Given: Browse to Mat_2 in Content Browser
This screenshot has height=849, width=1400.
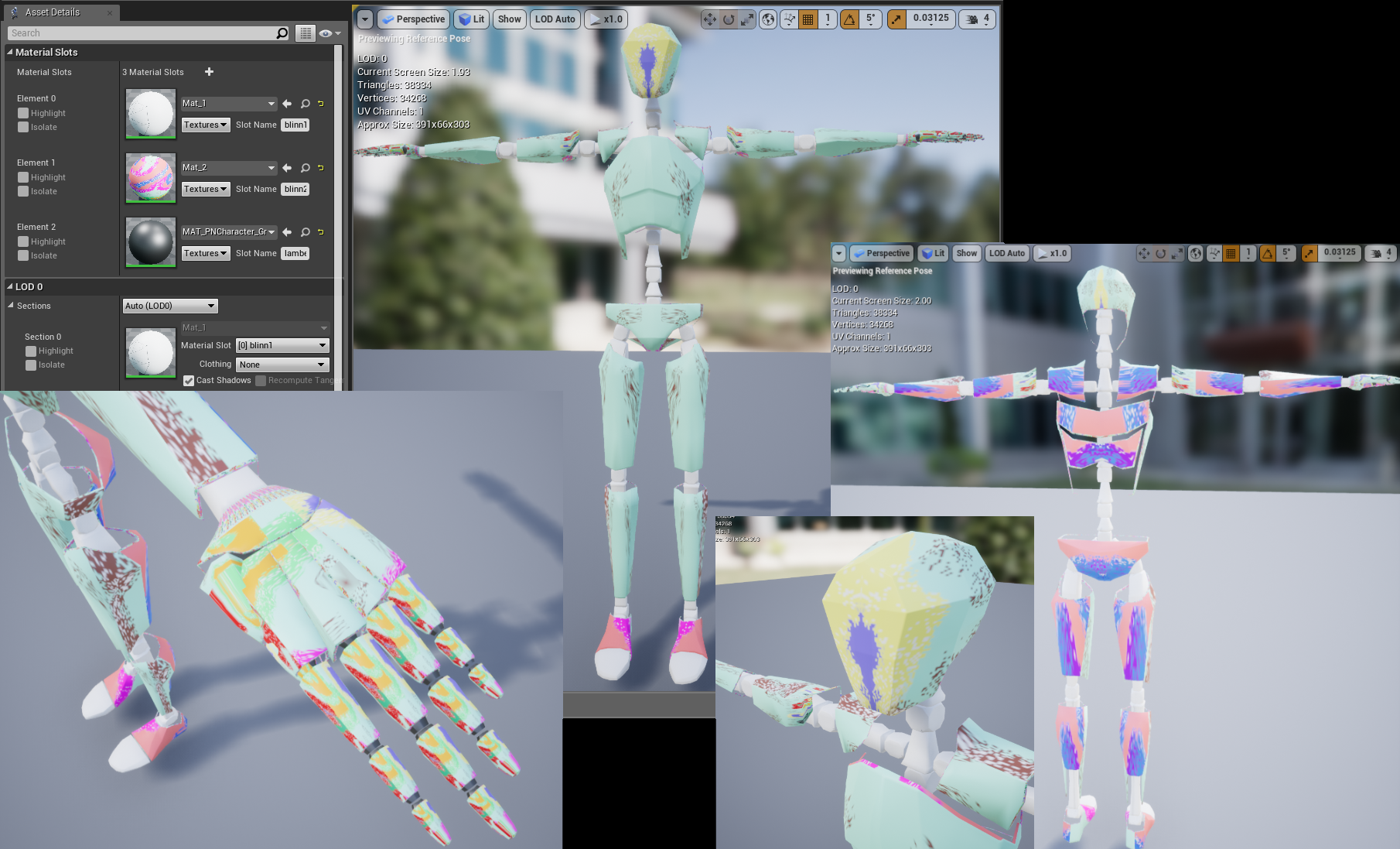Looking at the screenshot, I should 305,168.
